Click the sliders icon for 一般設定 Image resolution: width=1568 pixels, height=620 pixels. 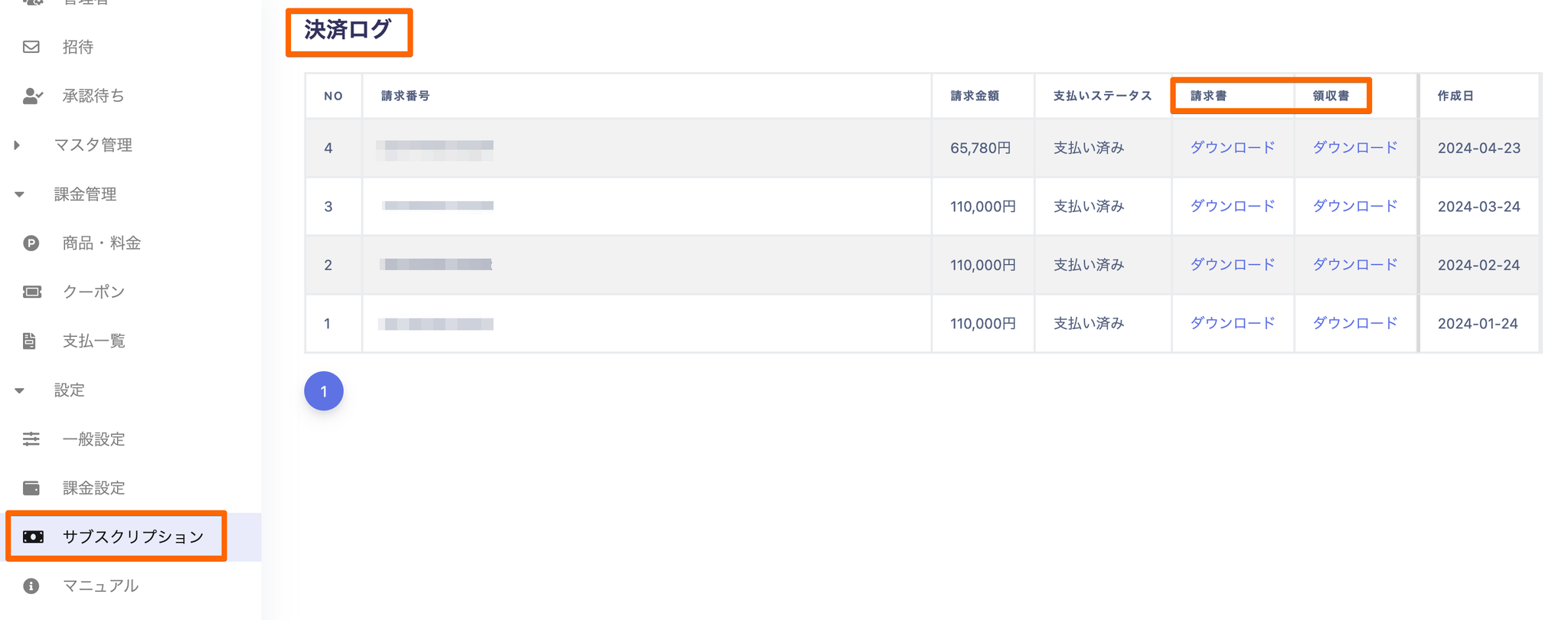pos(31,439)
